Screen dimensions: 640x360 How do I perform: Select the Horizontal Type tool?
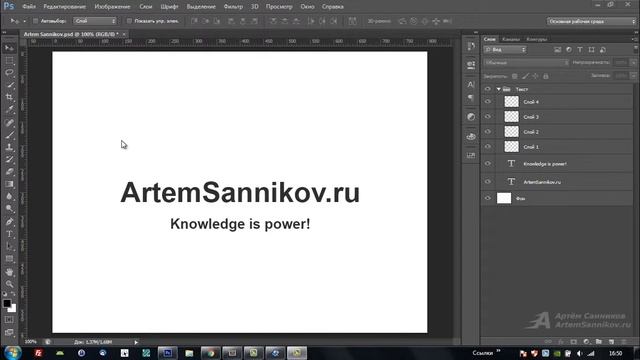click(9, 234)
